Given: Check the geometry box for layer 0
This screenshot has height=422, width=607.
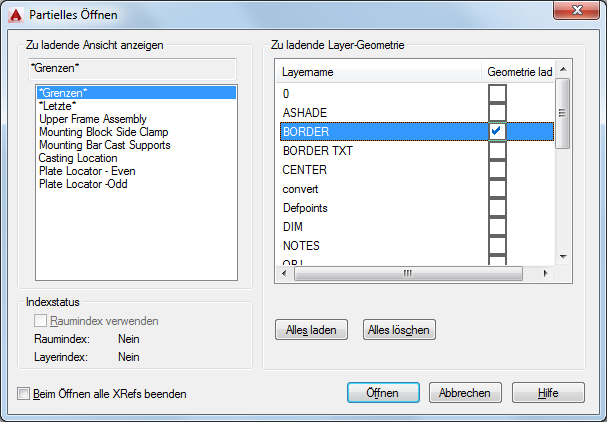Looking at the screenshot, I should [x=497, y=93].
